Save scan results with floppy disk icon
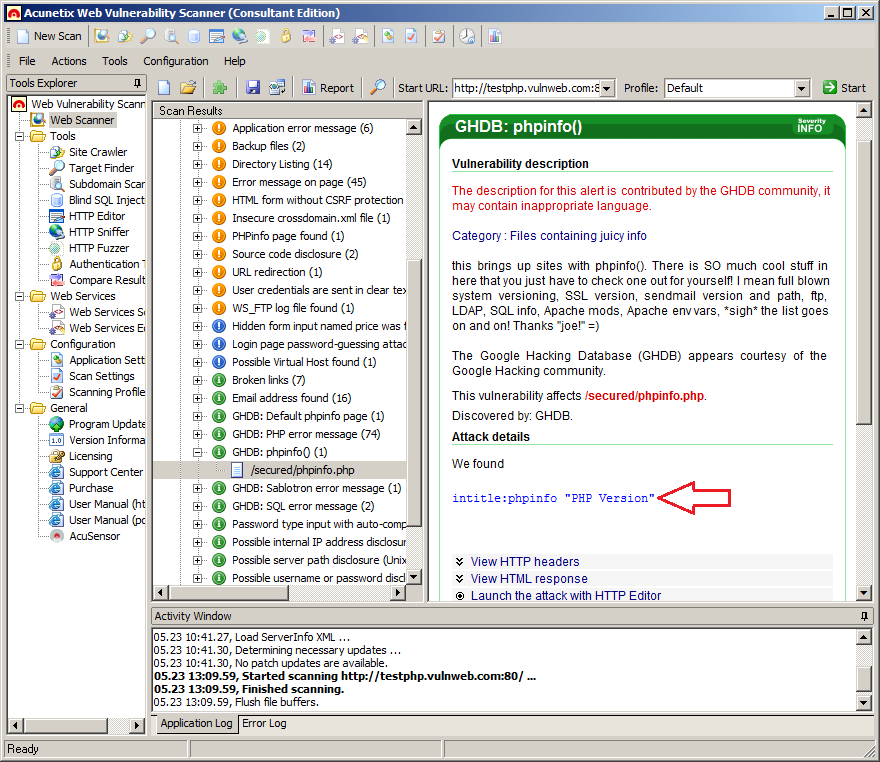Viewport: 880px width, 762px height. point(253,88)
